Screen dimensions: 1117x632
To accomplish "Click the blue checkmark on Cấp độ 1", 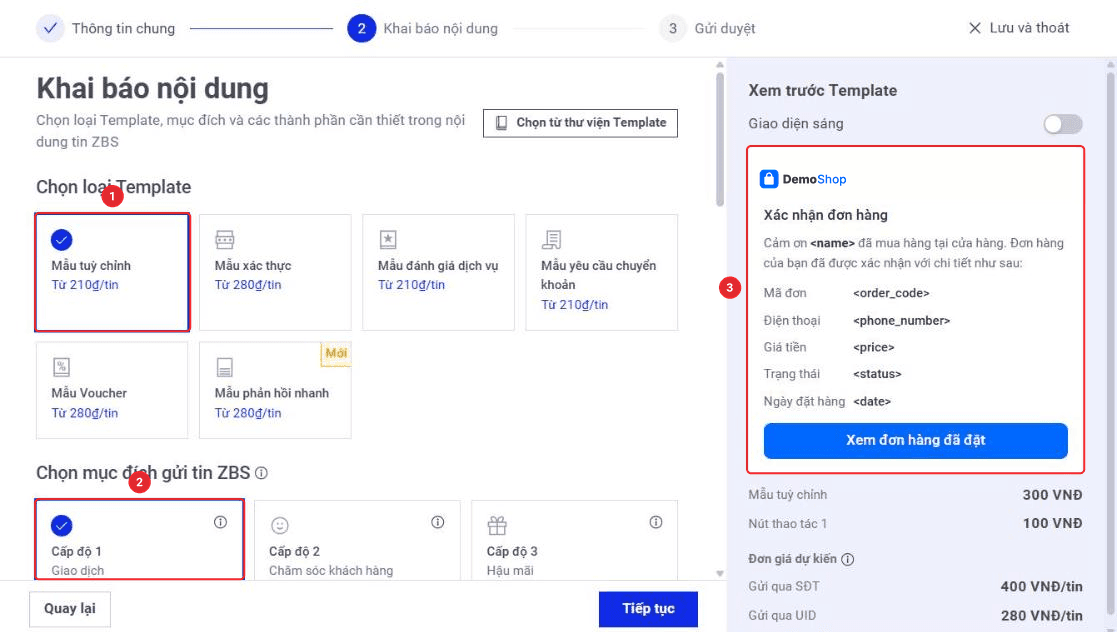I will point(61,526).
